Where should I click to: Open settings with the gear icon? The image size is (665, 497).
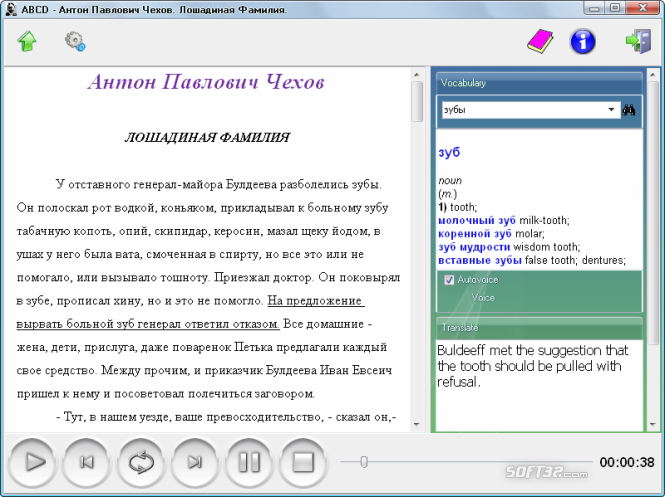[75, 42]
